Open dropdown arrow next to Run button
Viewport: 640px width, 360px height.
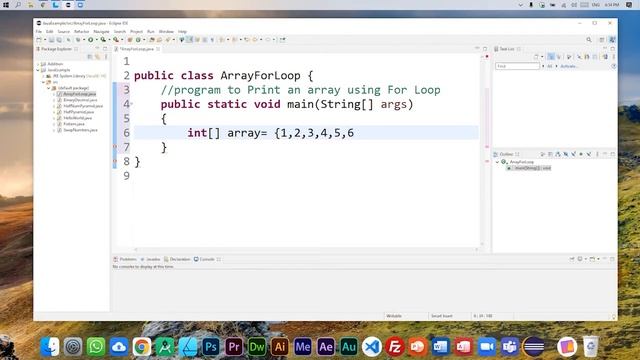coord(96,40)
